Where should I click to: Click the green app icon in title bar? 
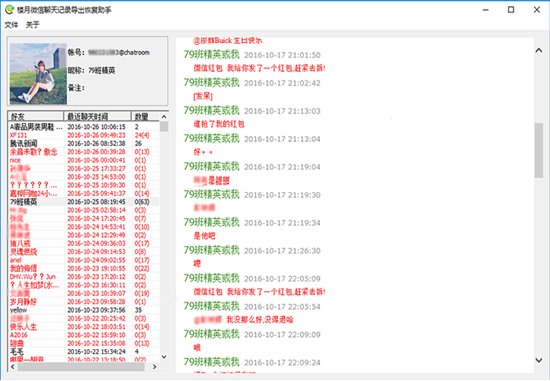click(9, 9)
